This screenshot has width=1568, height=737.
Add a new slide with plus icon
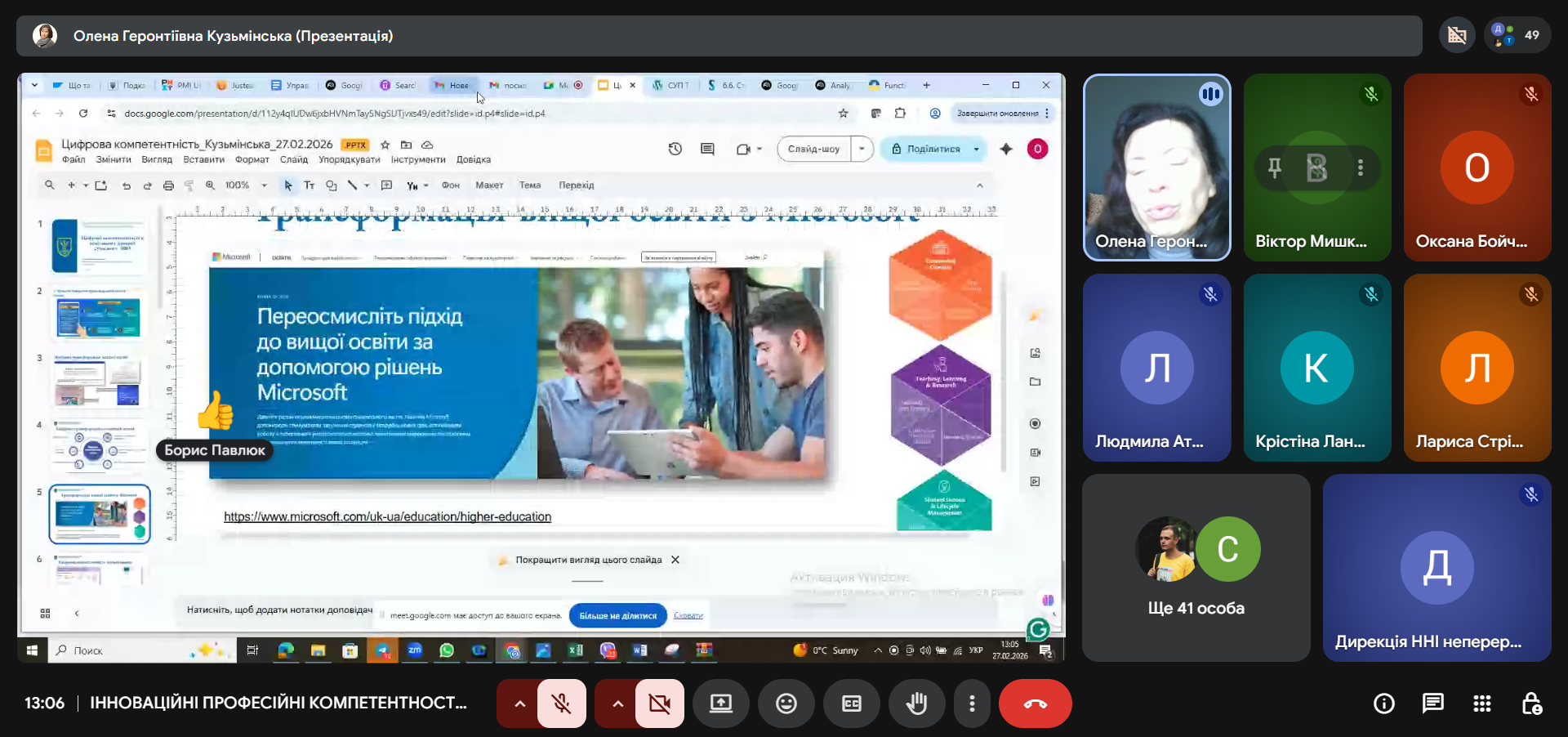click(x=72, y=185)
